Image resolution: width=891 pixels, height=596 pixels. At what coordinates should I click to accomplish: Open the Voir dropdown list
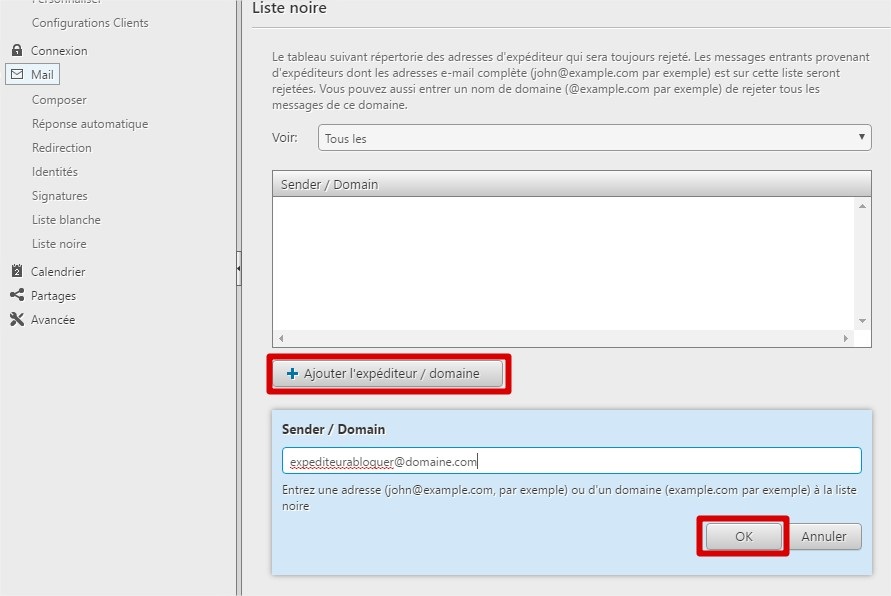tap(594, 138)
